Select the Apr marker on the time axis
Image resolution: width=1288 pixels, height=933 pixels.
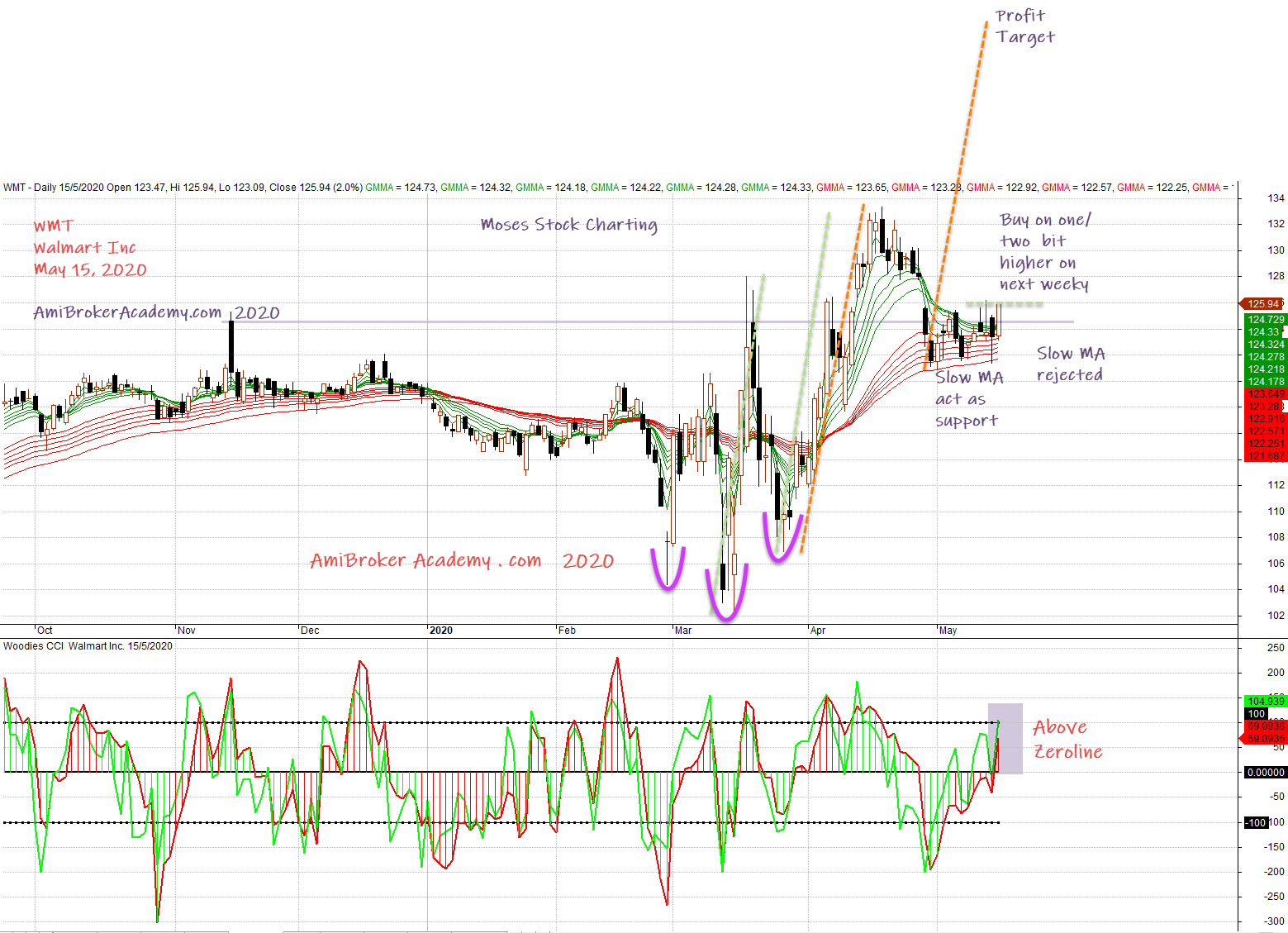pos(818,631)
